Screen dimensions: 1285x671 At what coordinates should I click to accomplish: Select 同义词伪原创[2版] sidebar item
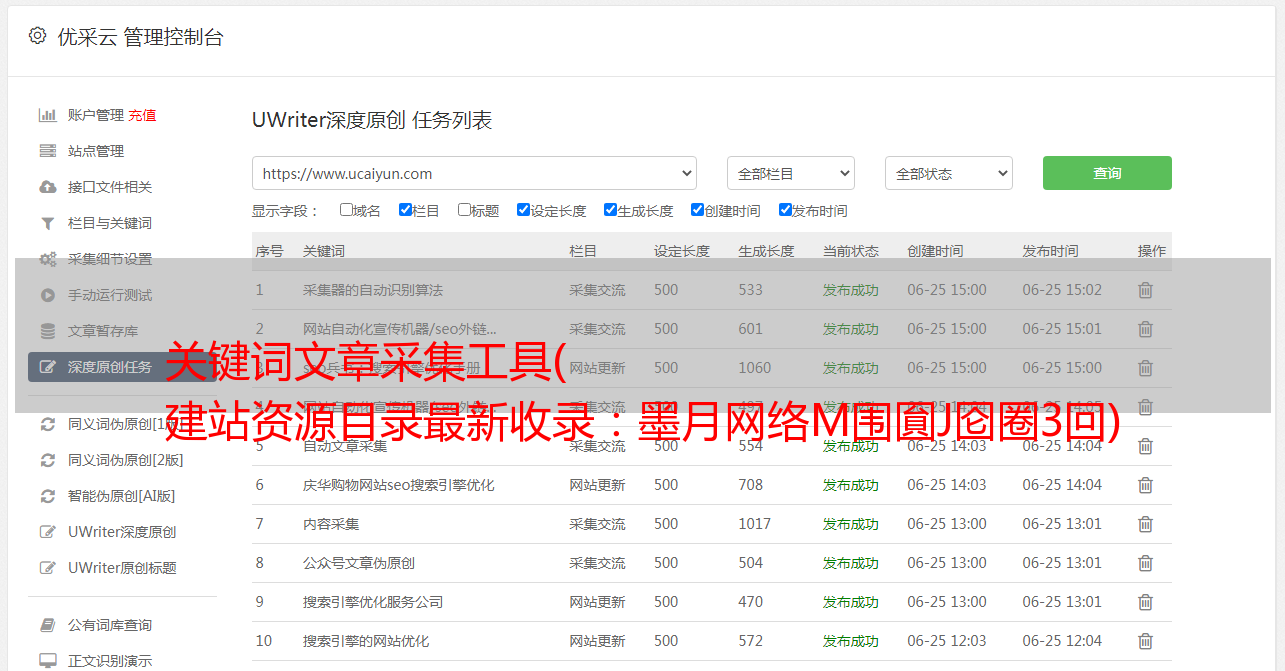(x=125, y=460)
